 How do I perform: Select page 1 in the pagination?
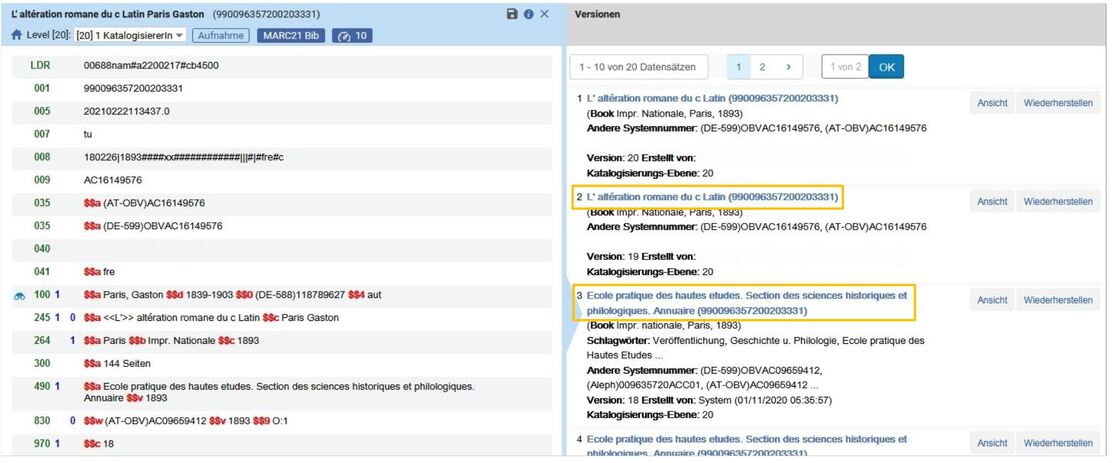[x=738, y=67]
